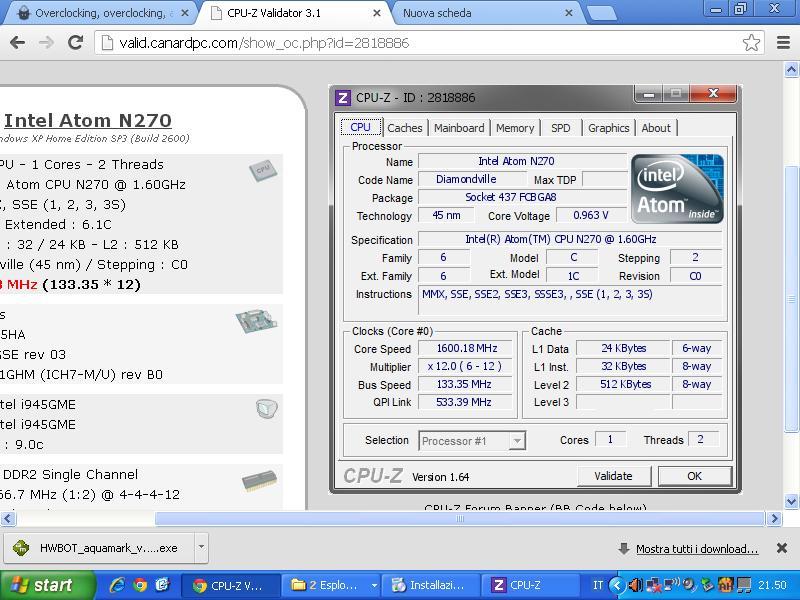
Task: Click the Intel Atom N270 heading link
Action: point(87,120)
